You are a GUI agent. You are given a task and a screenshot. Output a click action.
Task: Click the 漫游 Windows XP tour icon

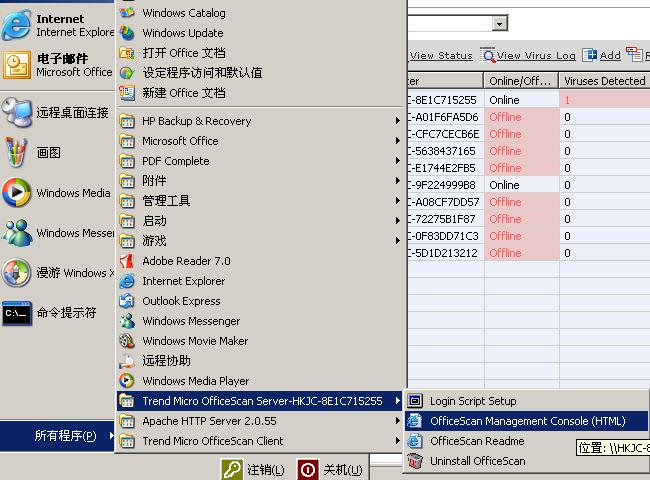click(17, 272)
